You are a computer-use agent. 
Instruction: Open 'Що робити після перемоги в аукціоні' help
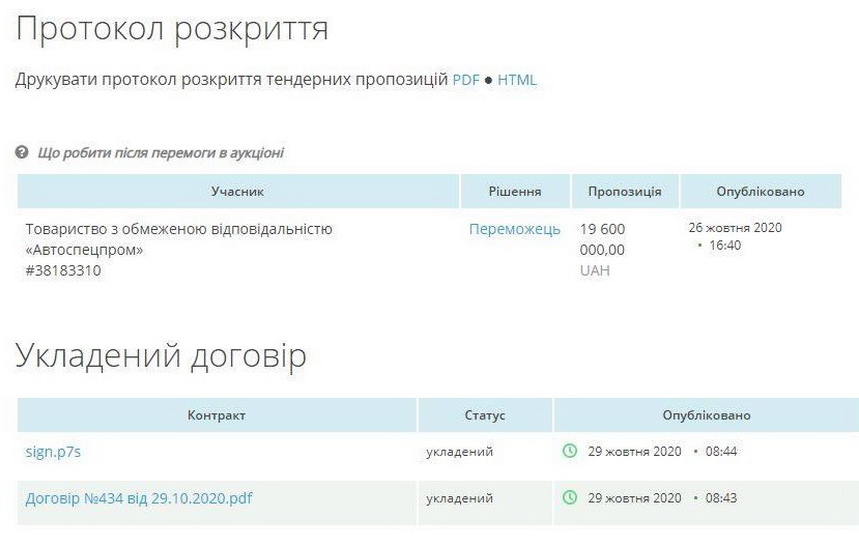coord(160,153)
